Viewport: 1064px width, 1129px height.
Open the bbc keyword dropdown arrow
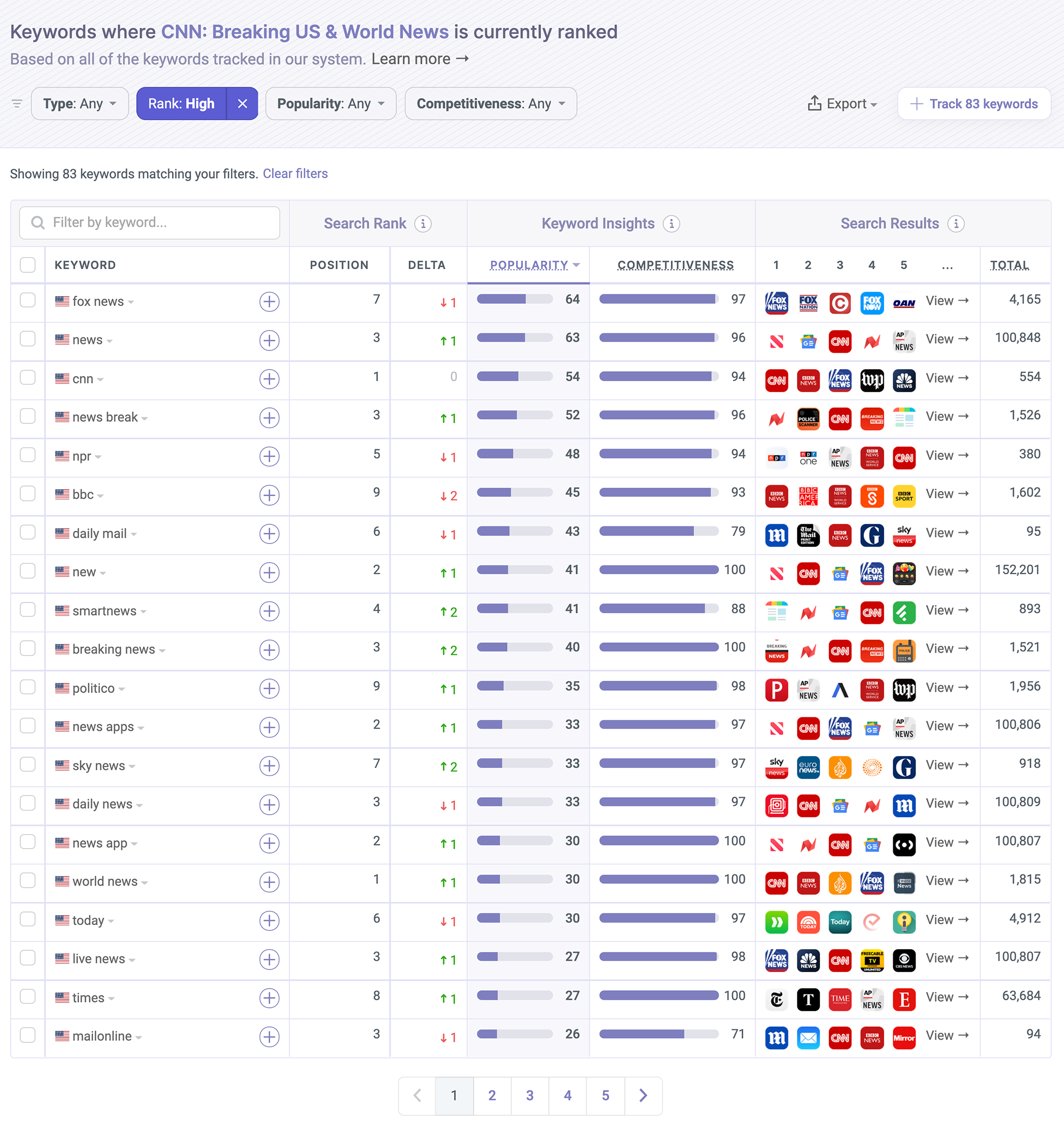pyautogui.click(x=101, y=496)
